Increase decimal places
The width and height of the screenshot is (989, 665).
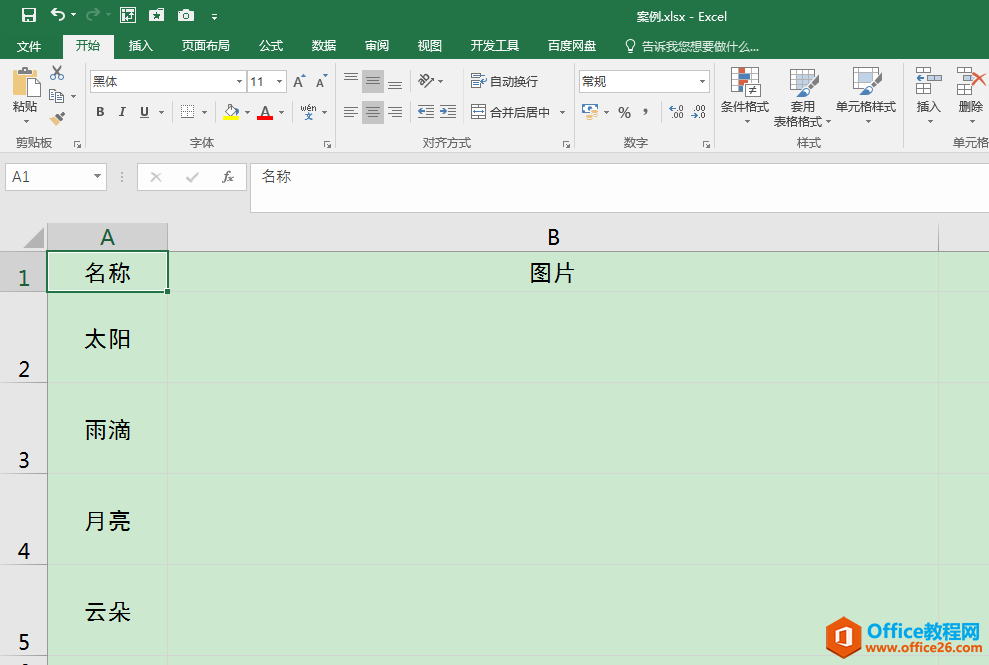(x=676, y=112)
